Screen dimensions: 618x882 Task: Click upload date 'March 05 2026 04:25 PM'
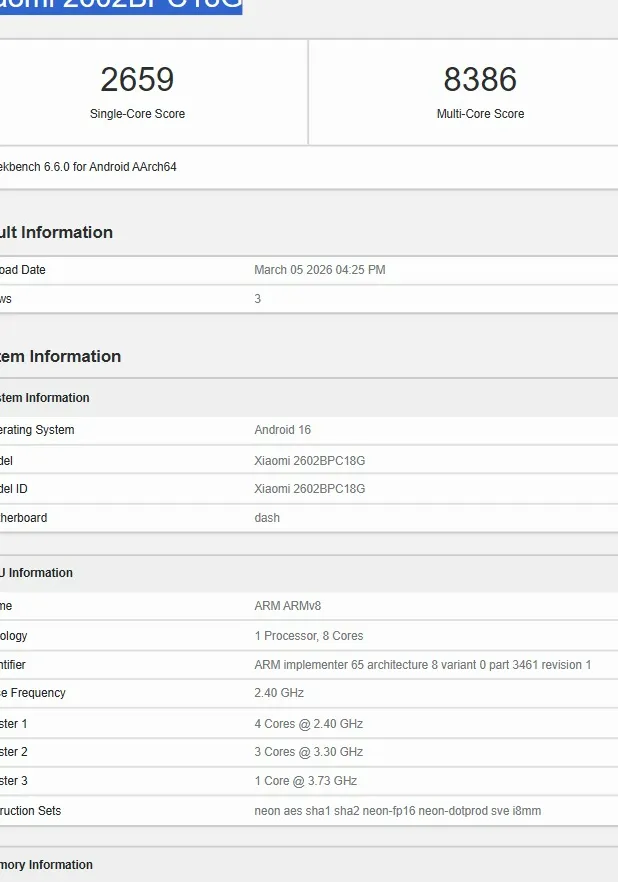pos(319,270)
